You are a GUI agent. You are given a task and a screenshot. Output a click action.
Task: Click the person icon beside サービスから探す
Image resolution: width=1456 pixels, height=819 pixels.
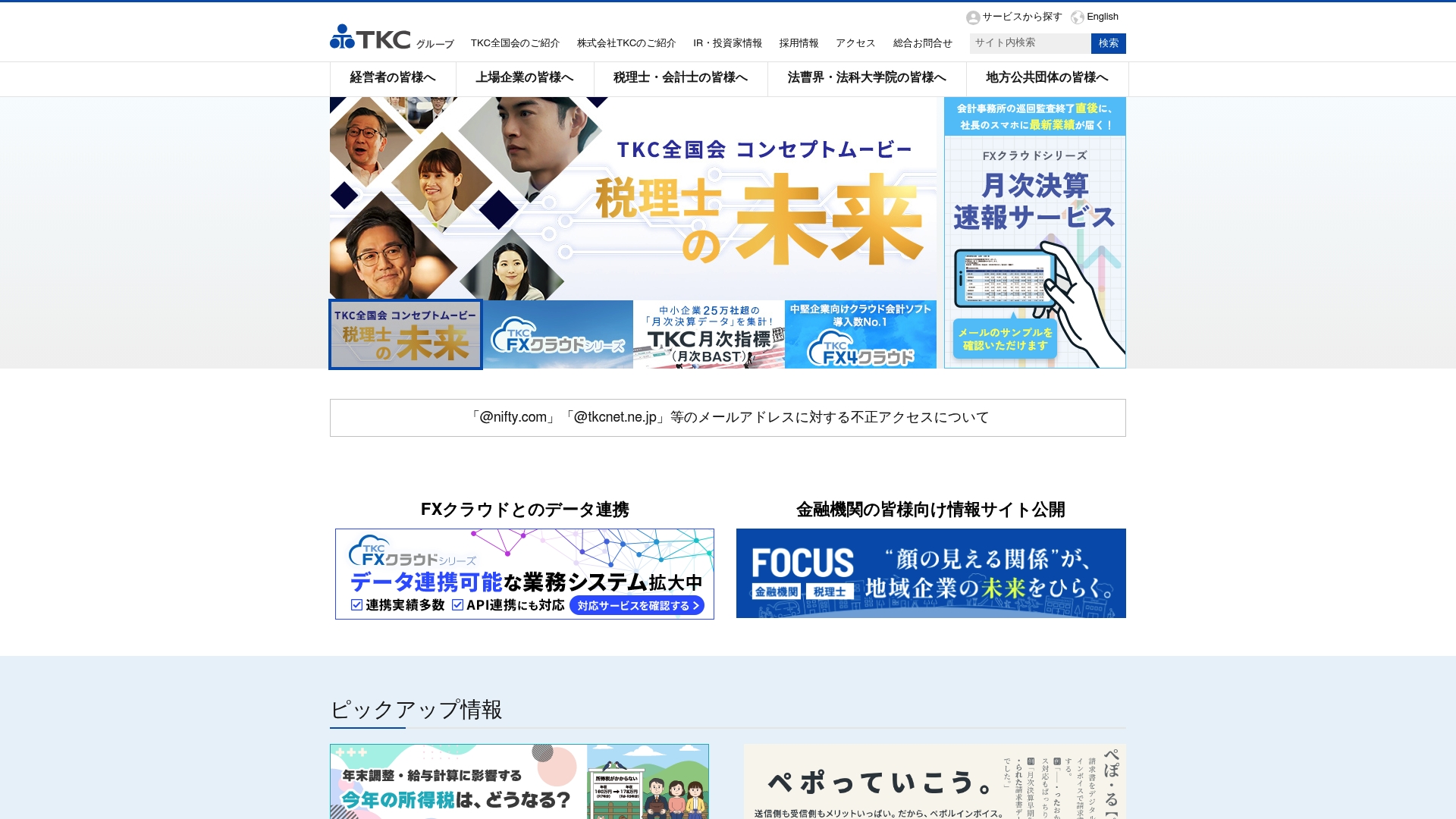[x=973, y=17]
